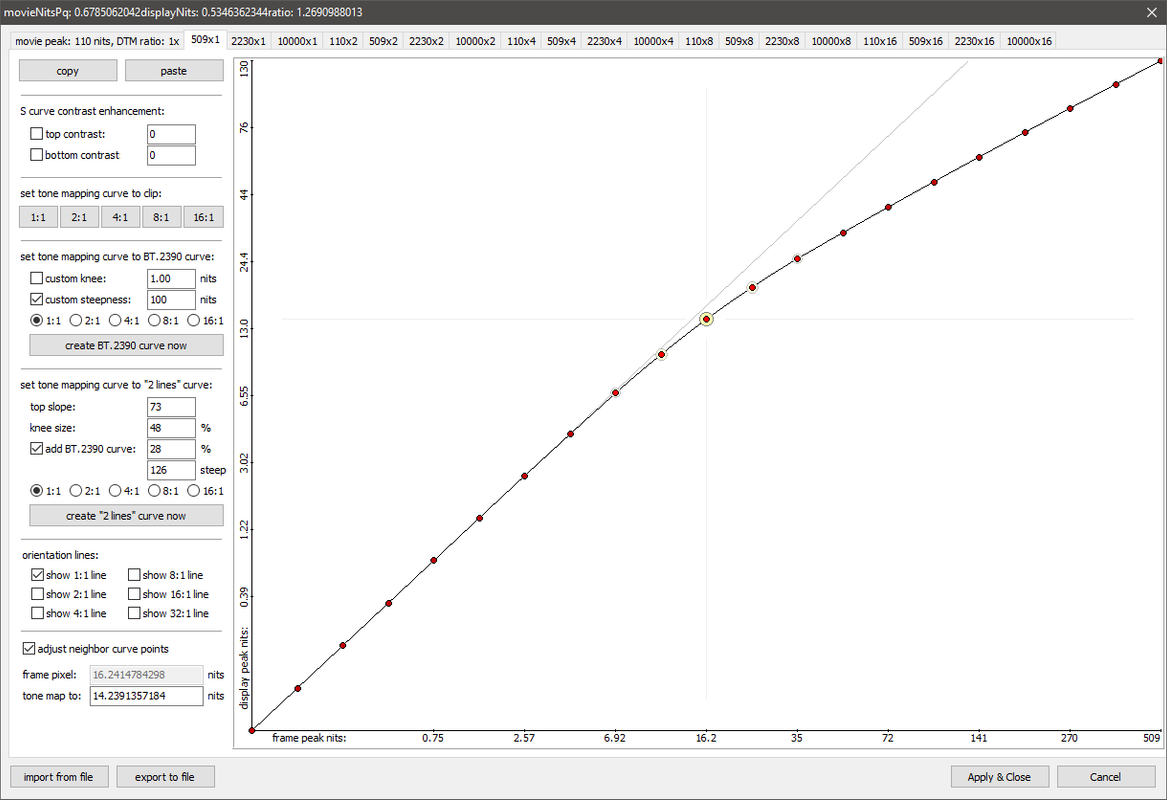The width and height of the screenshot is (1167, 800).
Task: Switch to the 2230x1 tab
Action: point(249,41)
